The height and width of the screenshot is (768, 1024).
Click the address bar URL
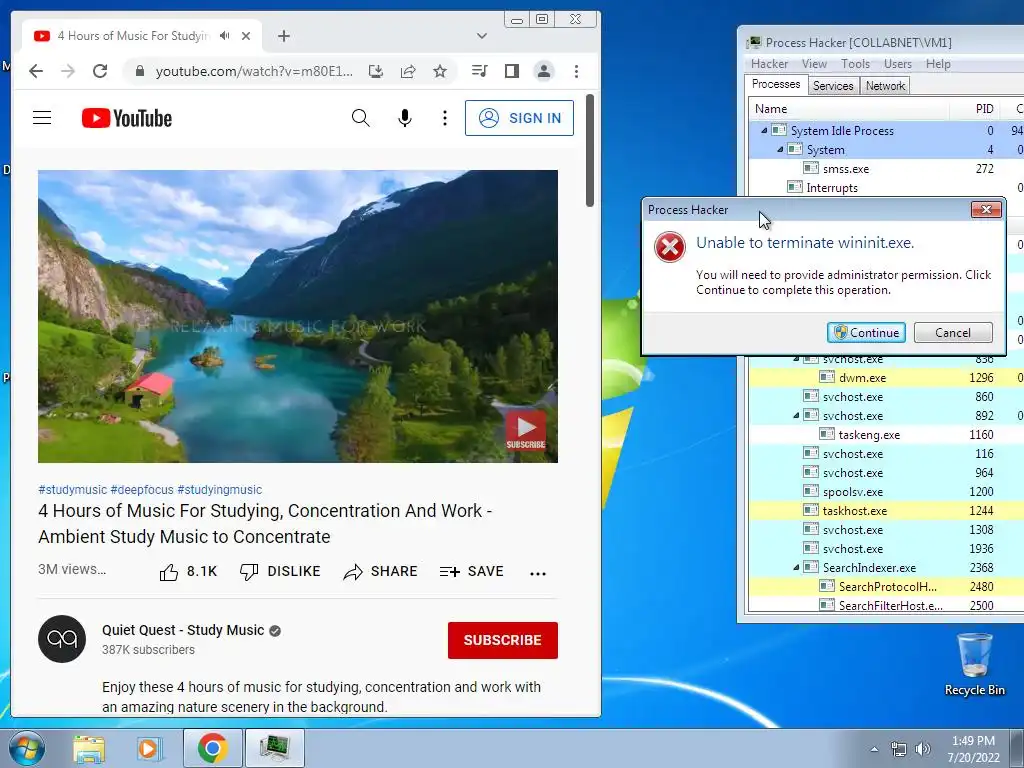coord(254,71)
